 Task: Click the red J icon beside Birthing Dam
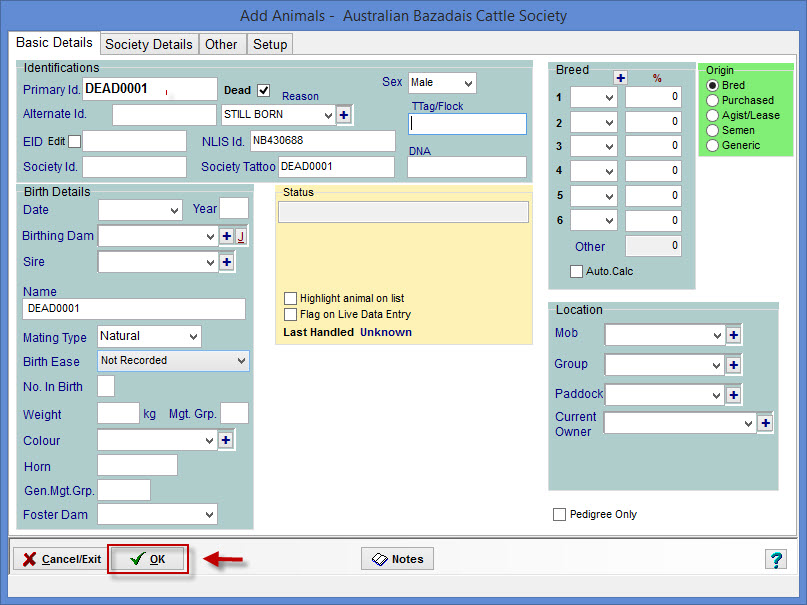pos(241,236)
